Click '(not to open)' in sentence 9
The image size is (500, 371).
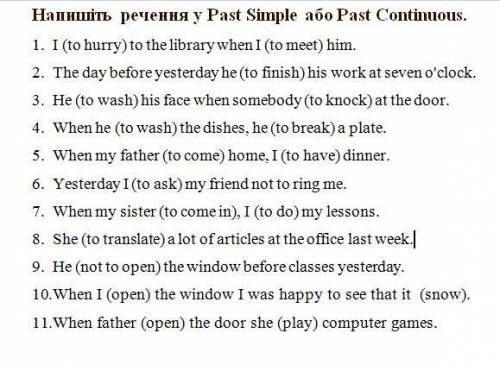(118, 267)
